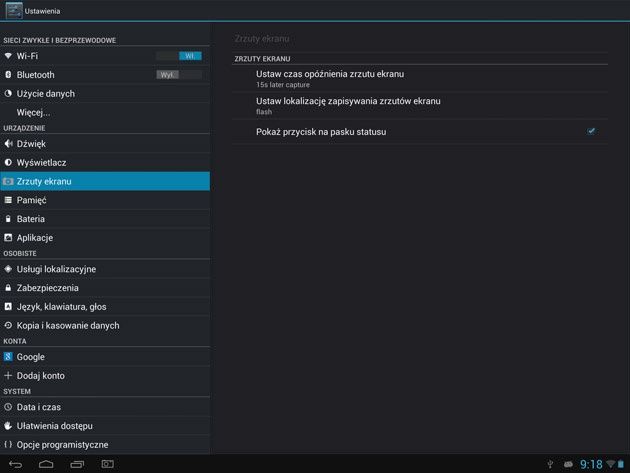Expand Więcej... network options
This screenshot has height=473, width=630.
click(105, 113)
